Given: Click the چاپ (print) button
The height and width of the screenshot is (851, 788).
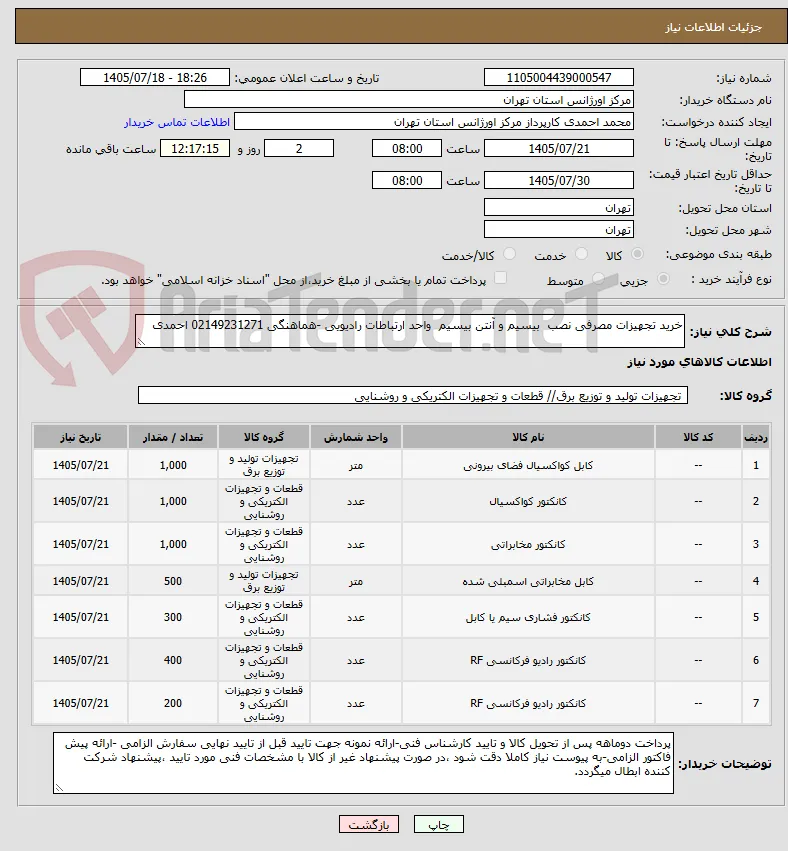Looking at the screenshot, I should click(x=439, y=824).
